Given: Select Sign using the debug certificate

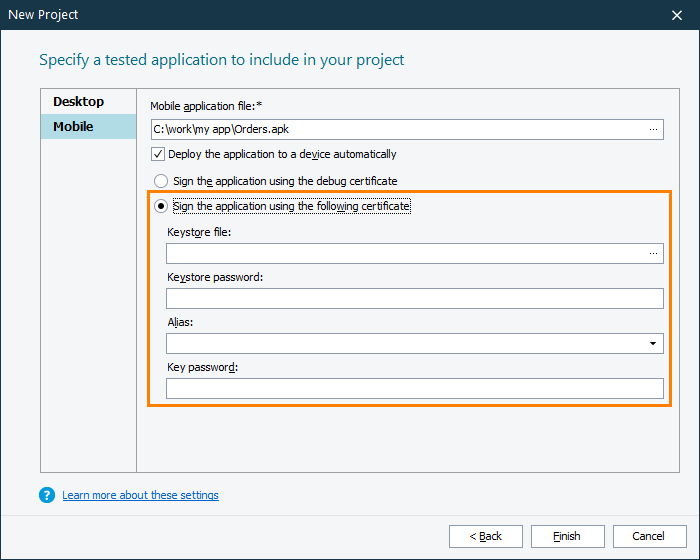Looking at the screenshot, I should [161, 181].
